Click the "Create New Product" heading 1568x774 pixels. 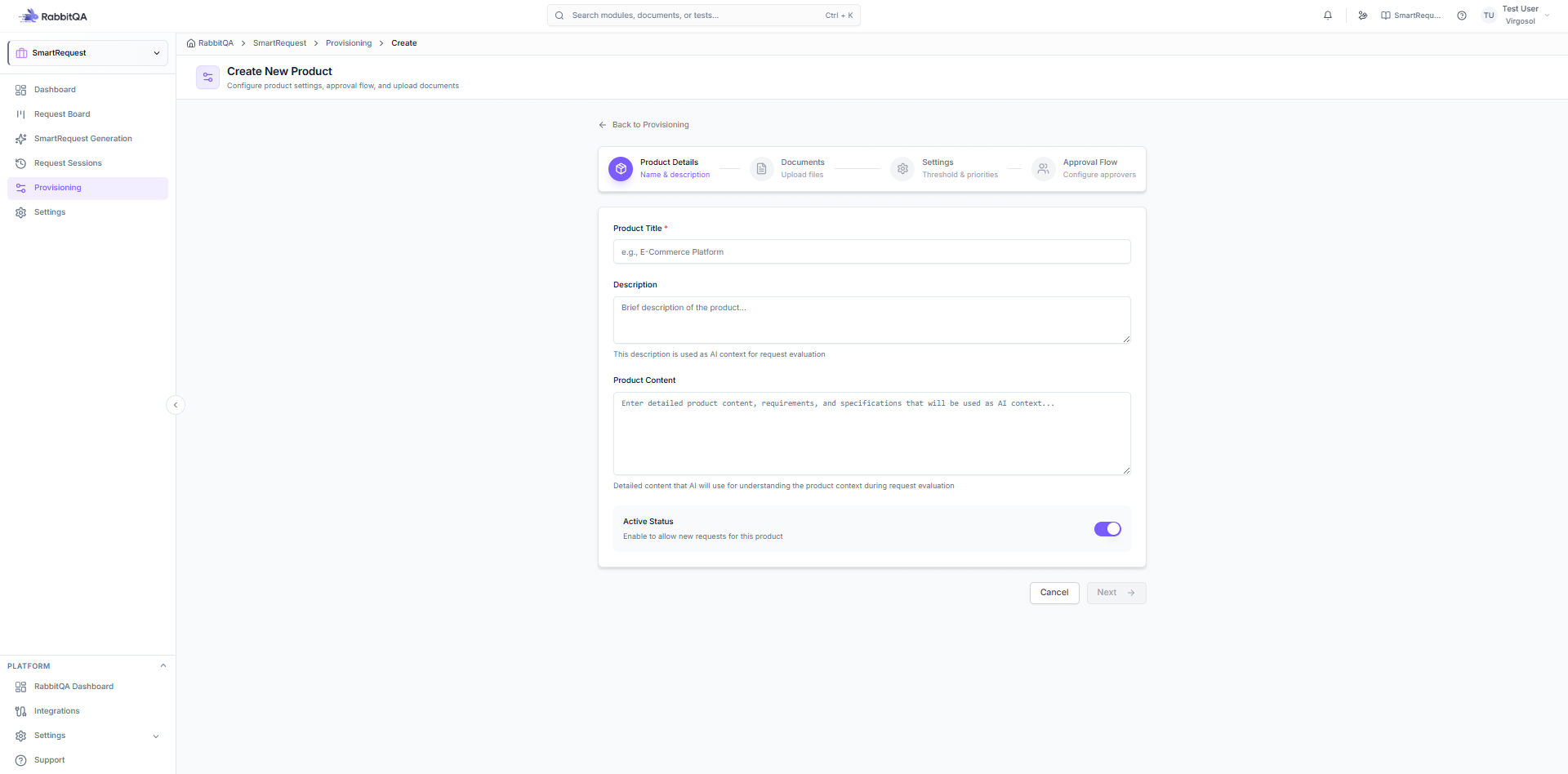tap(279, 72)
